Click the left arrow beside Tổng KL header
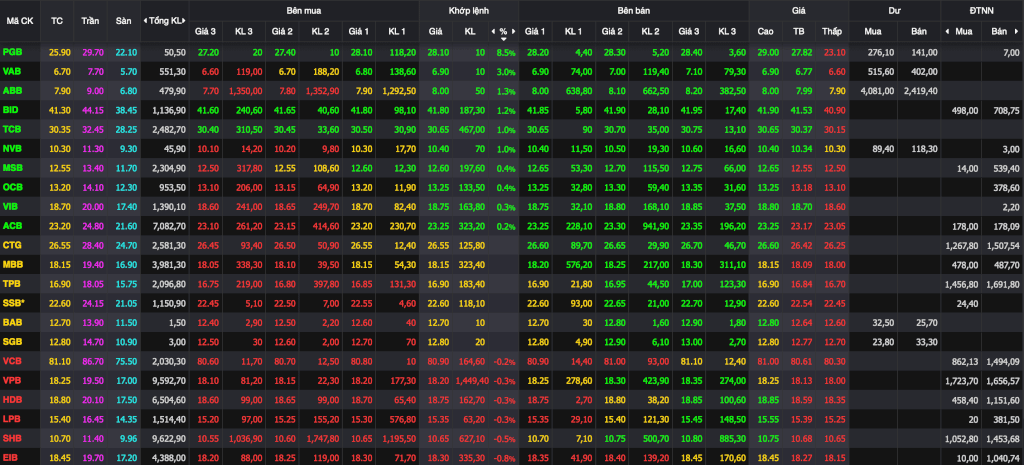This screenshot has width=1024, height=465. coord(145,21)
